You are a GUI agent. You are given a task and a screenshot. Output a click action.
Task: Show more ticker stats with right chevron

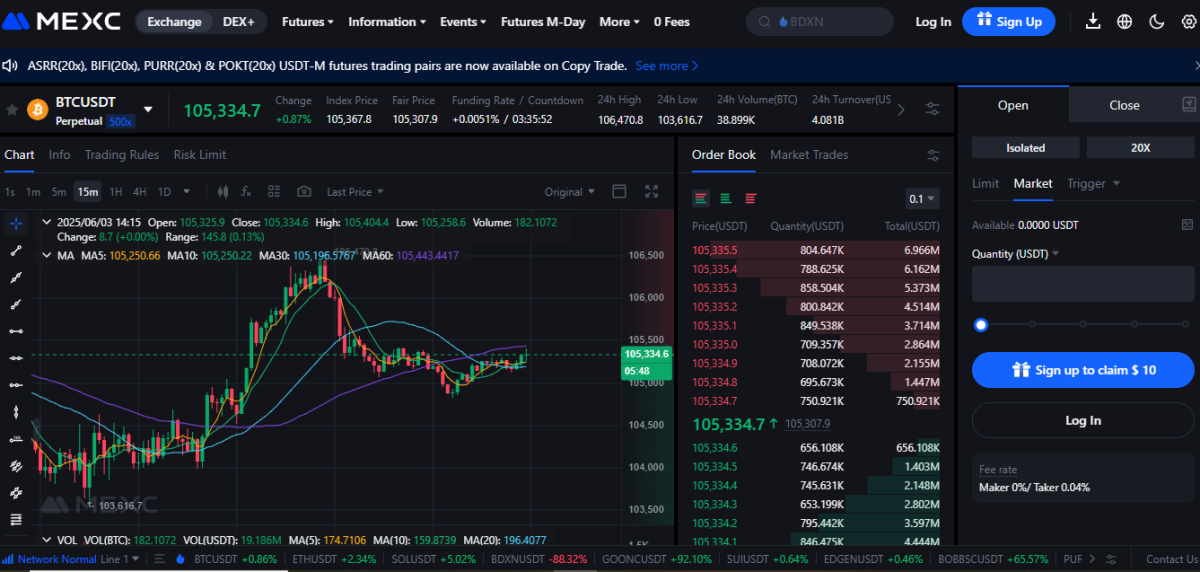point(901,109)
